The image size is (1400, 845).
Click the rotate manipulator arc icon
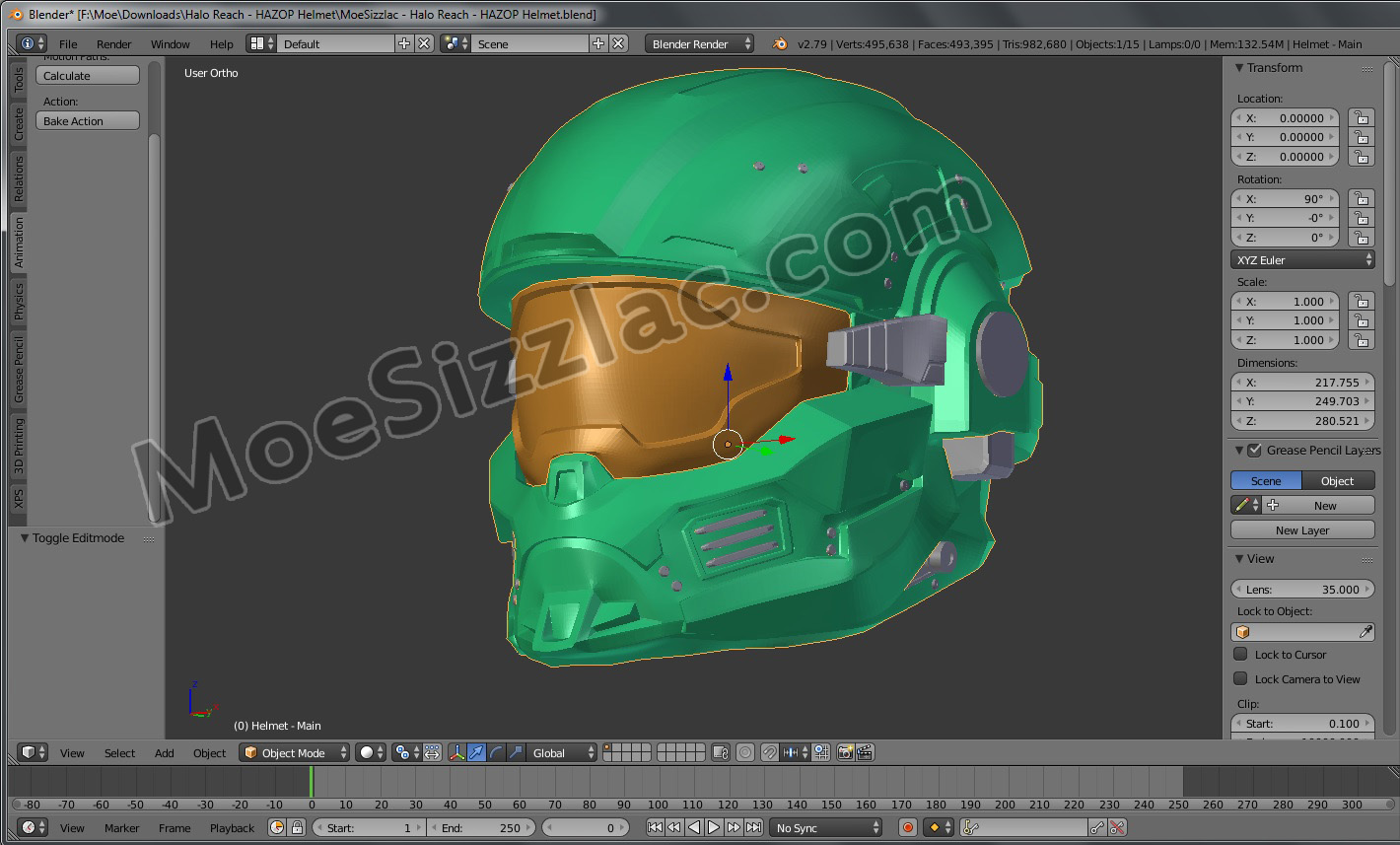(497, 752)
